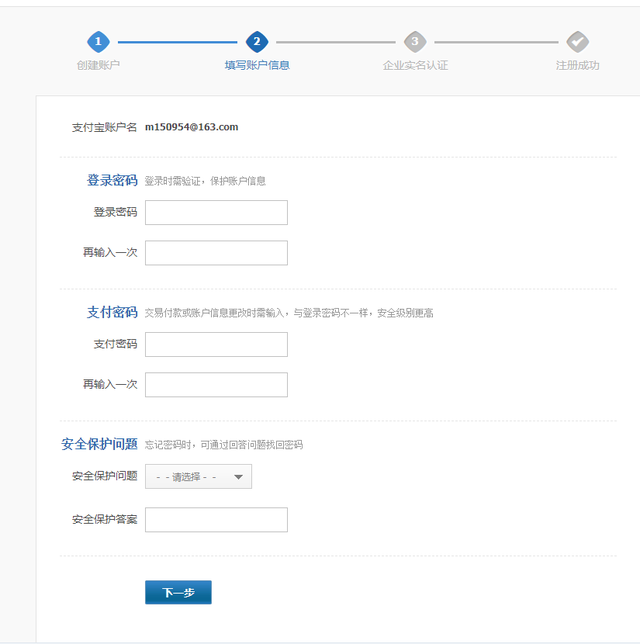This screenshot has height=644, width=640.
Task: Focus the 登录密码 input field
Action: click(x=216, y=212)
